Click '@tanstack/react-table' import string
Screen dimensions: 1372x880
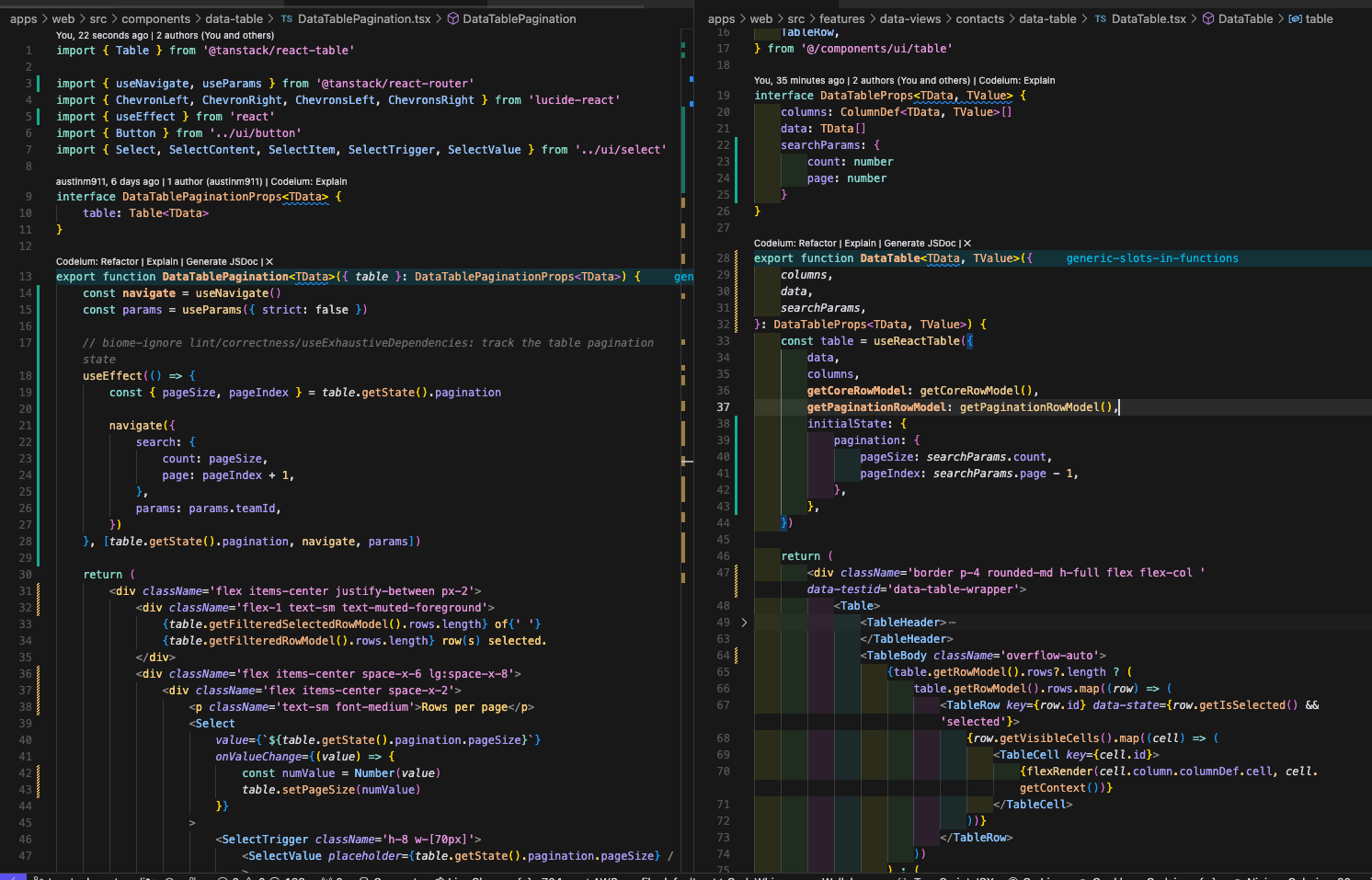[x=279, y=51]
